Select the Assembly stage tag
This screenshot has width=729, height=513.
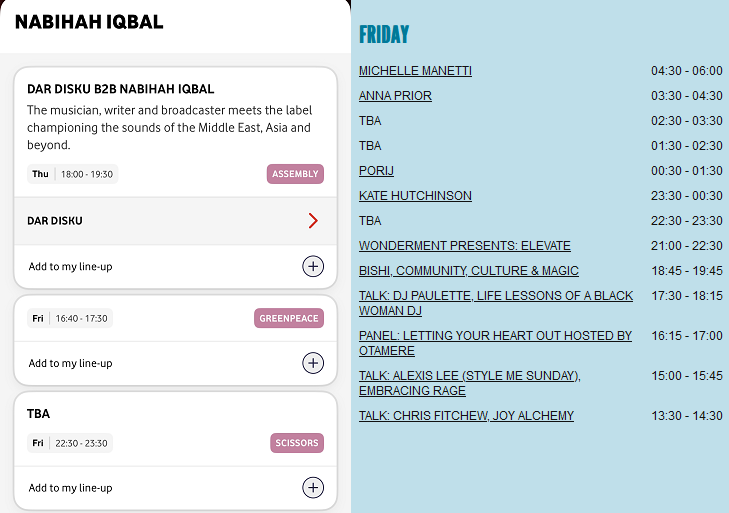[295, 174]
